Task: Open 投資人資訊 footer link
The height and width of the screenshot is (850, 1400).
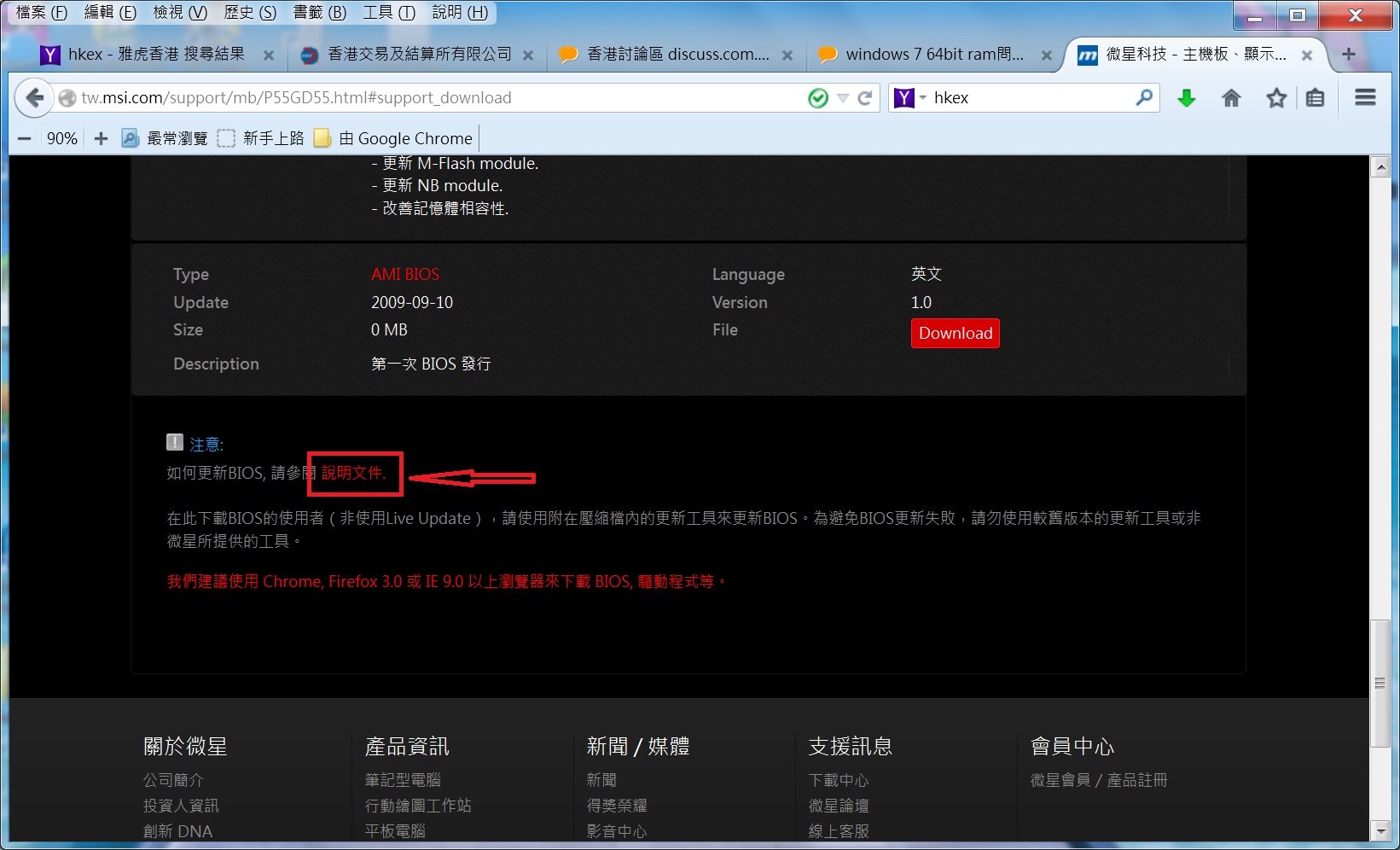Action: (x=181, y=806)
